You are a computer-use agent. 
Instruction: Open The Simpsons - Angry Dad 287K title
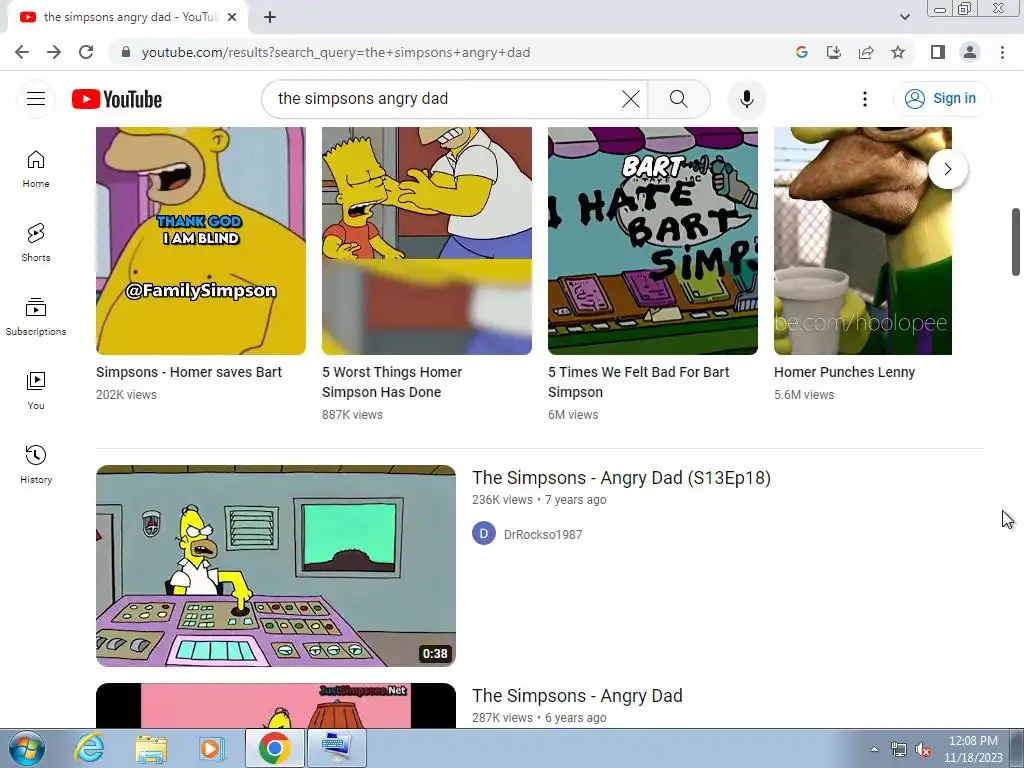click(x=577, y=696)
